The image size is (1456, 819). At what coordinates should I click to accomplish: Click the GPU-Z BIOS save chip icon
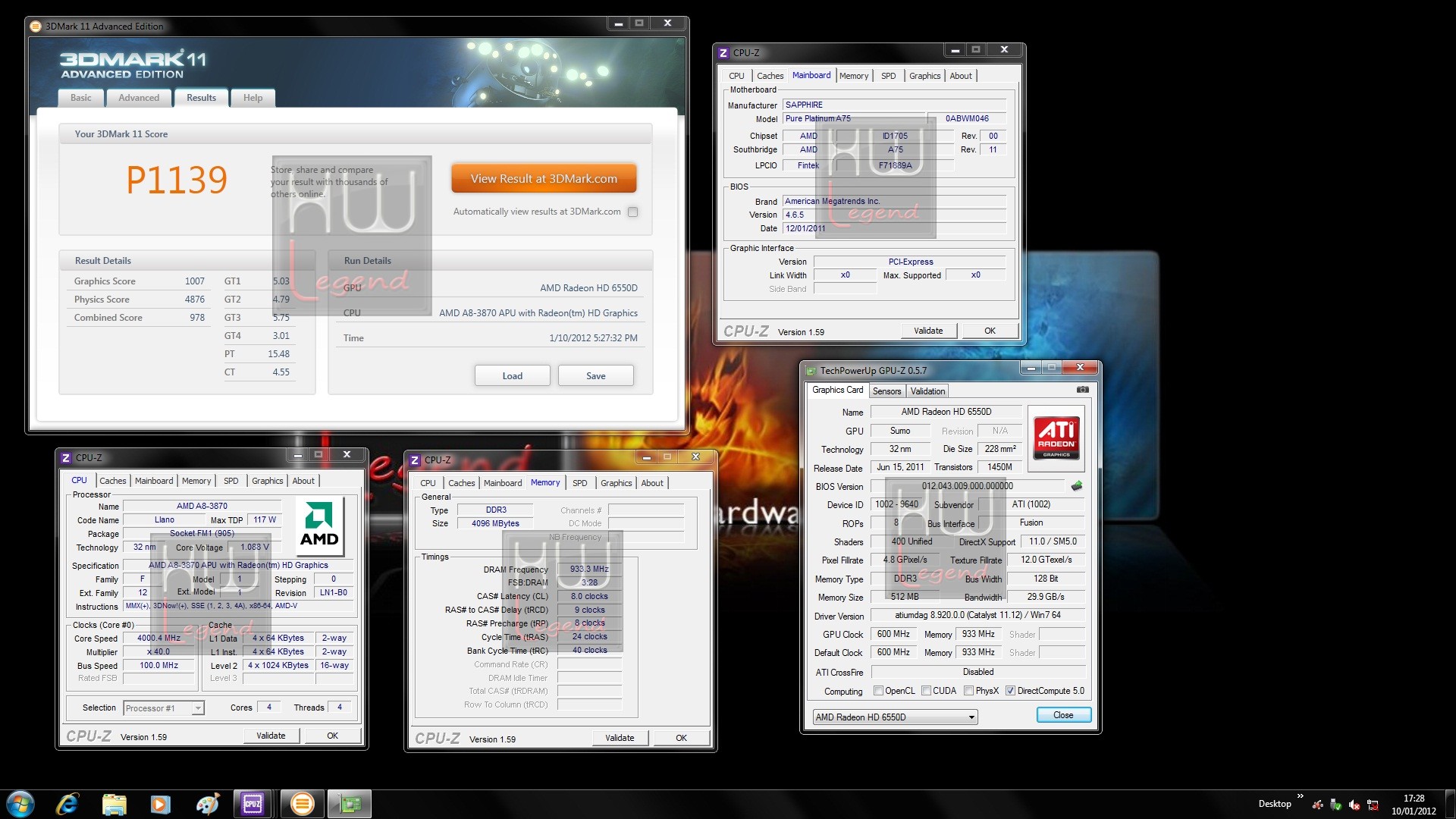pos(1076,486)
